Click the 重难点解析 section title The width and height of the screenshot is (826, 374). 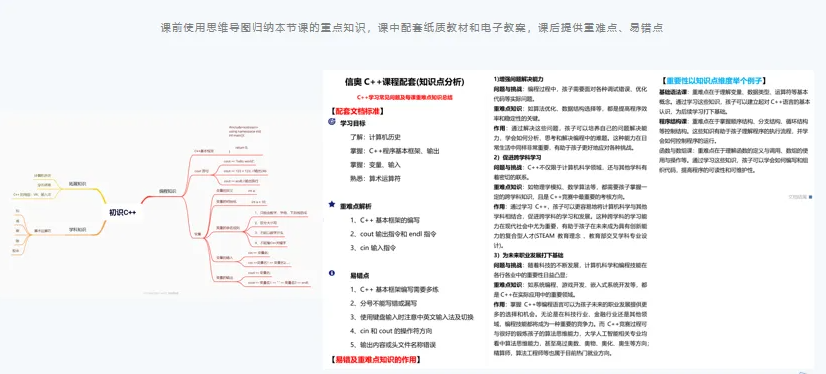356,206
